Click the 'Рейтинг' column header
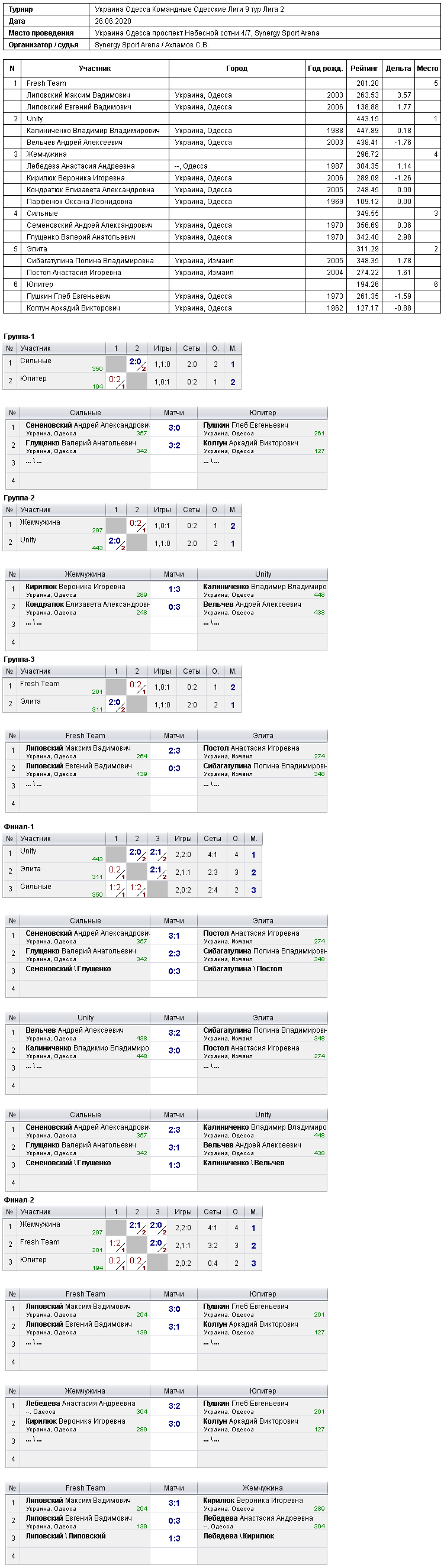 point(364,69)
